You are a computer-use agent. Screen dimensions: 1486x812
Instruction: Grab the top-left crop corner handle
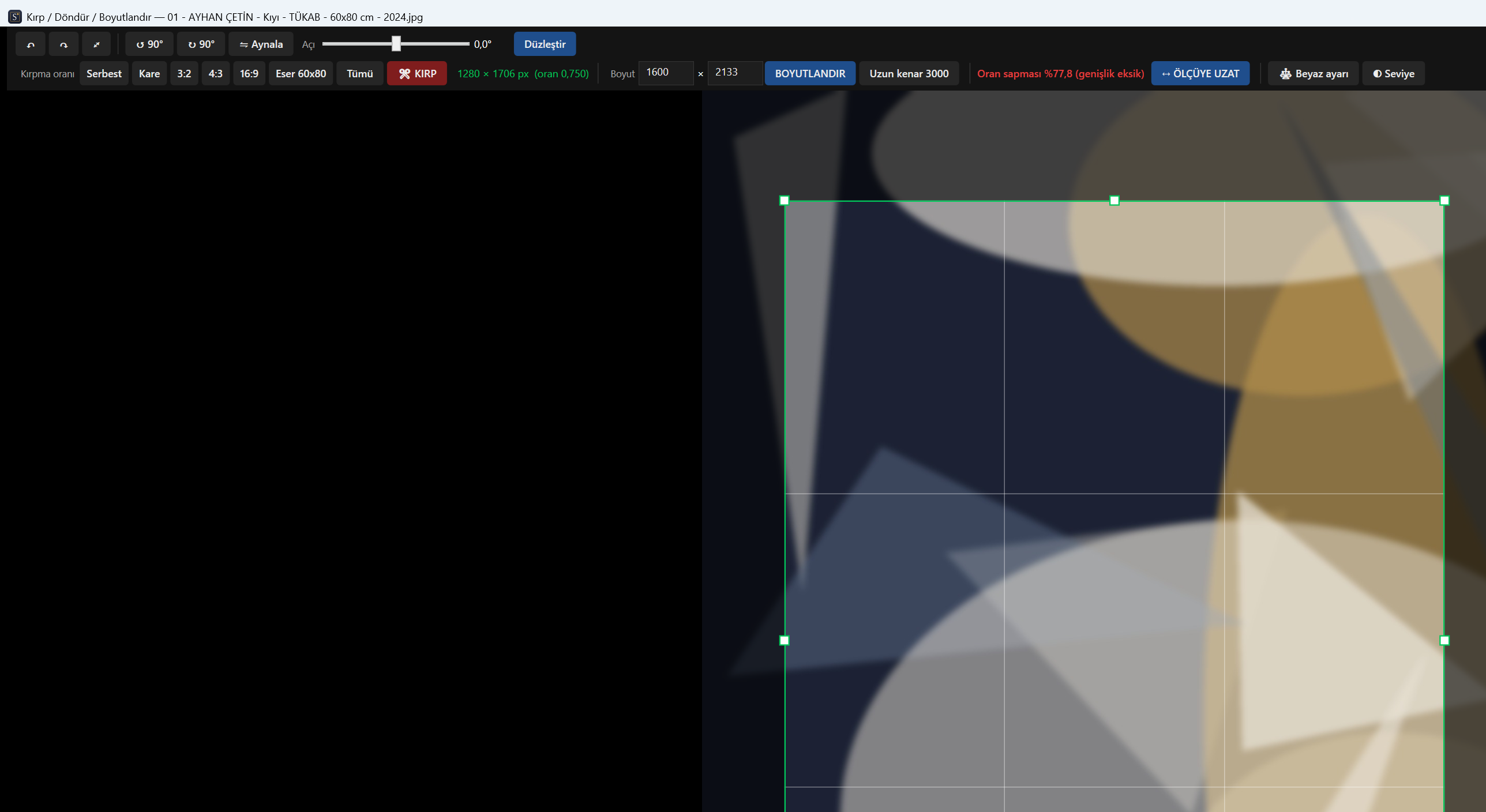784,201
